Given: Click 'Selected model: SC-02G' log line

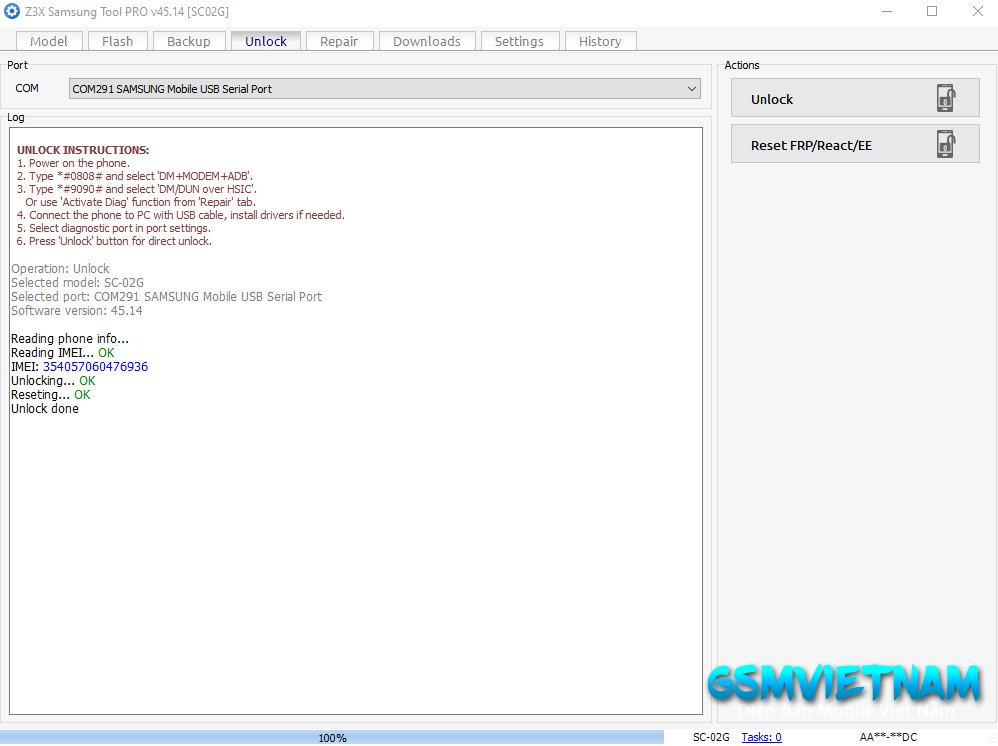Looking at the screenshot, I should coord(77,283).
